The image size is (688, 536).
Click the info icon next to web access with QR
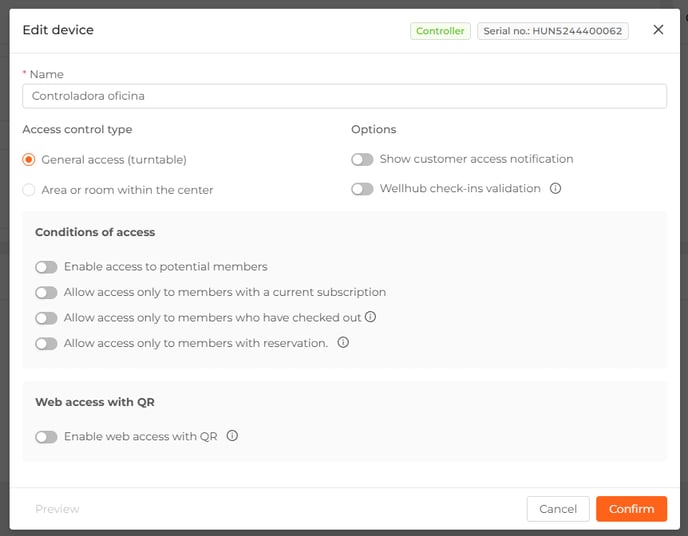coord(232,436)
